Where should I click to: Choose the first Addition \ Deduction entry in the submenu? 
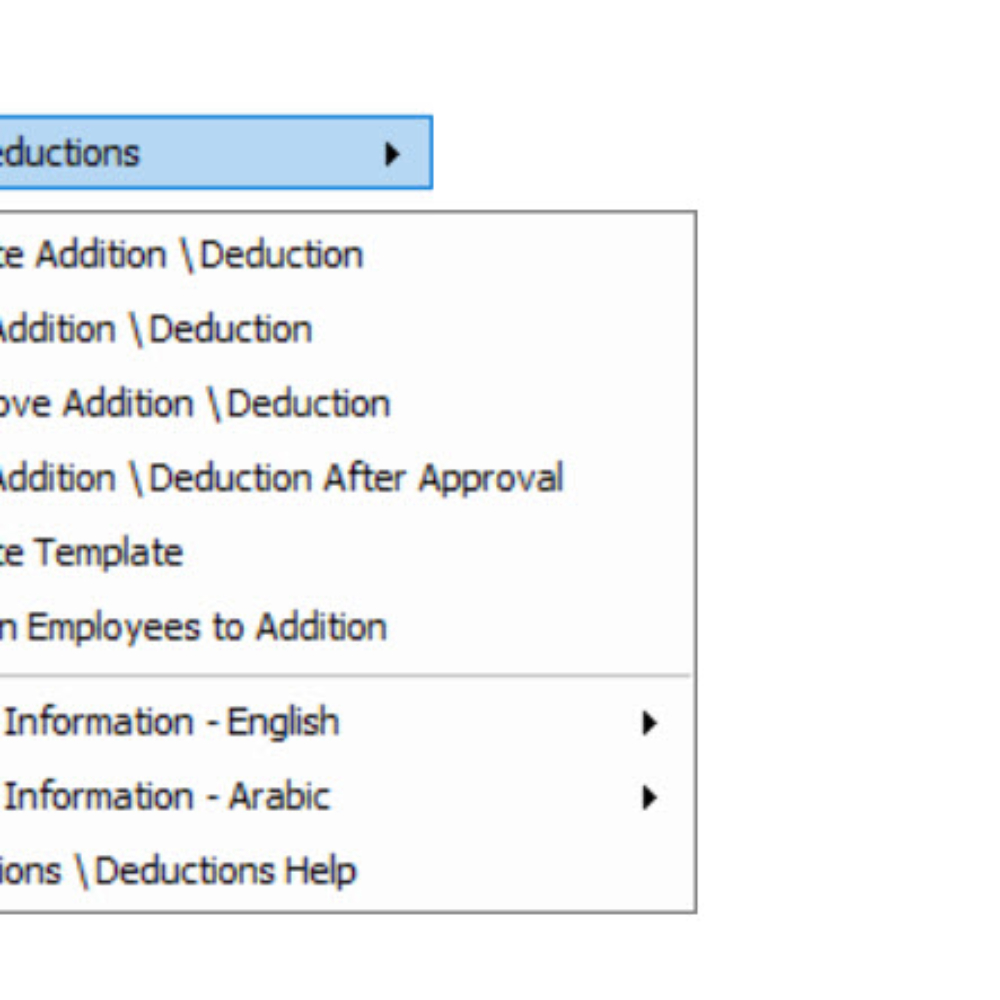[348, 255]
